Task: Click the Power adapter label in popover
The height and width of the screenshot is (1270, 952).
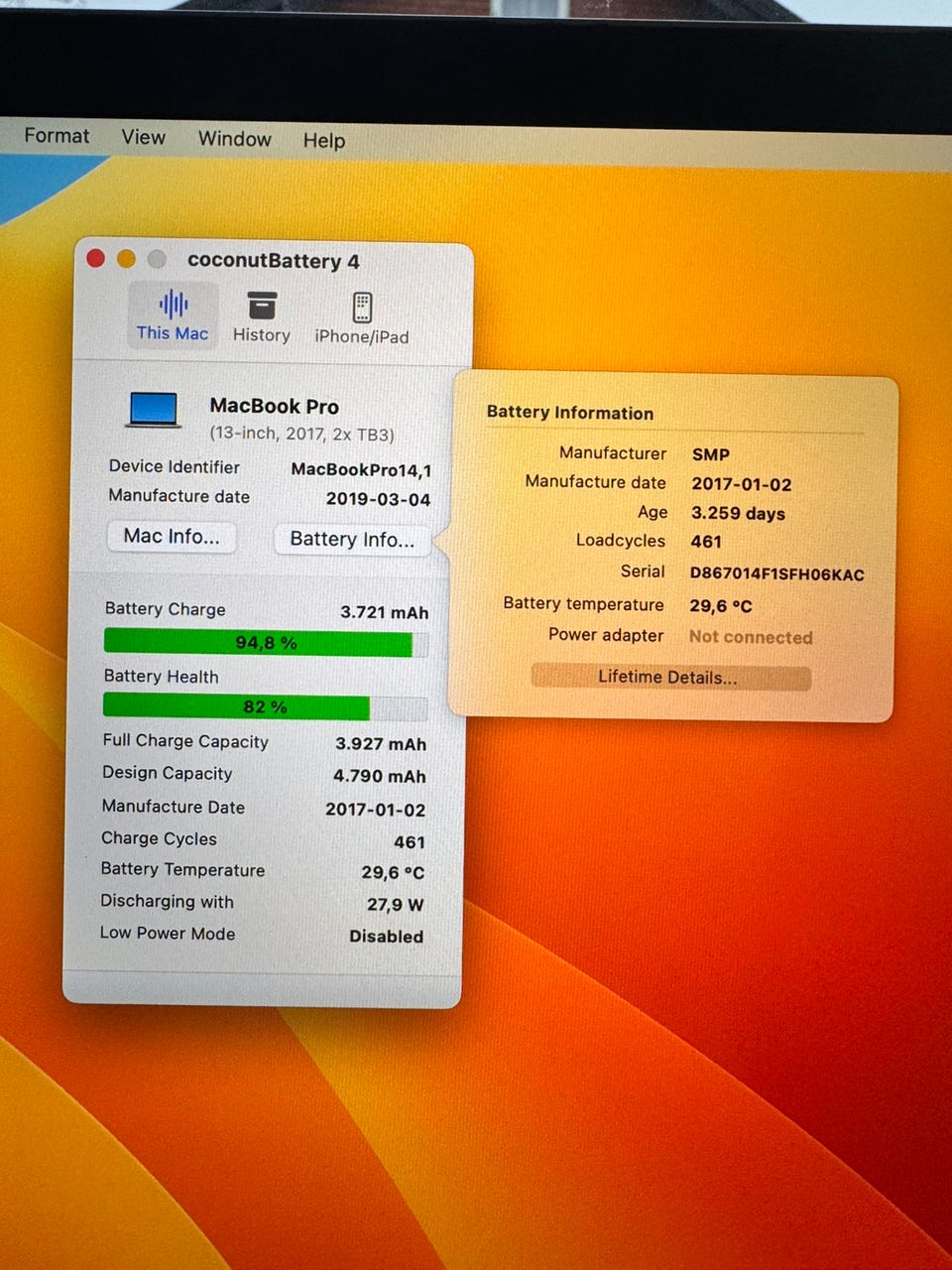Action: tap(606, 635)
